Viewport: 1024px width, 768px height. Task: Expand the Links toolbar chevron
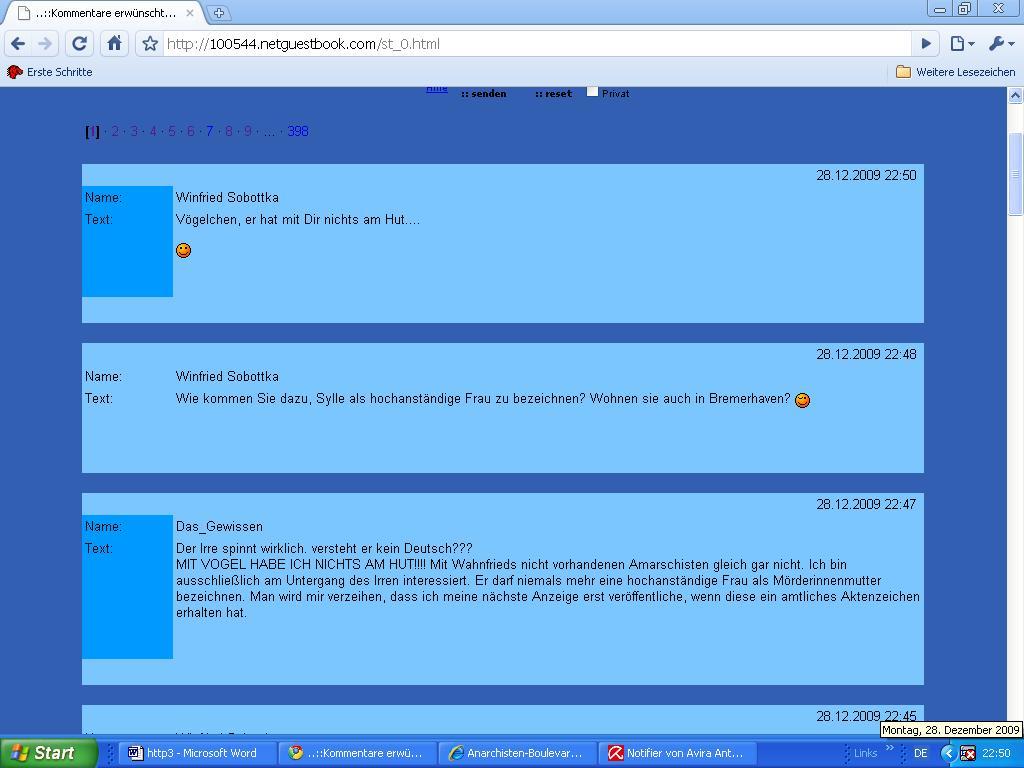889,748
